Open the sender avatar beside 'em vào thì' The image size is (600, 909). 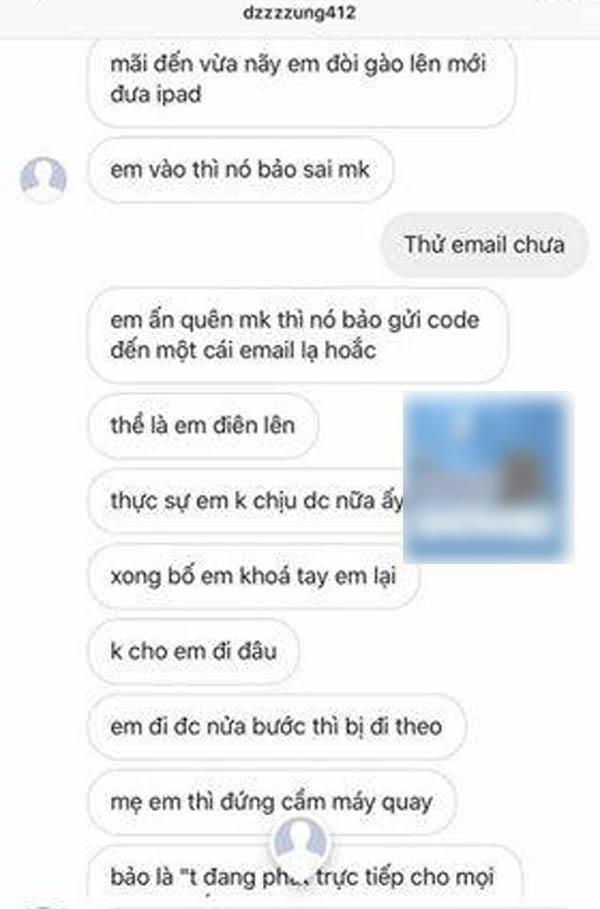click(43, 179)
